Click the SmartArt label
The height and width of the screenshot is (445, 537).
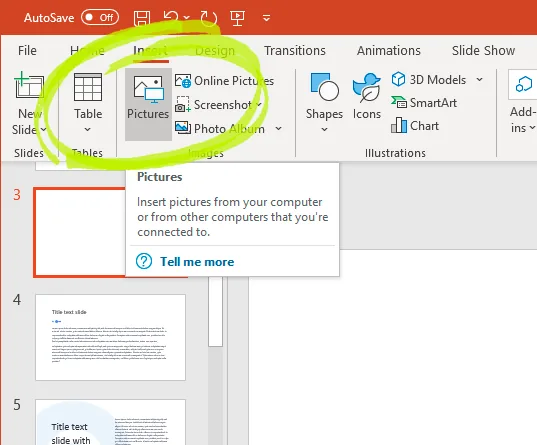pos(433,102)
